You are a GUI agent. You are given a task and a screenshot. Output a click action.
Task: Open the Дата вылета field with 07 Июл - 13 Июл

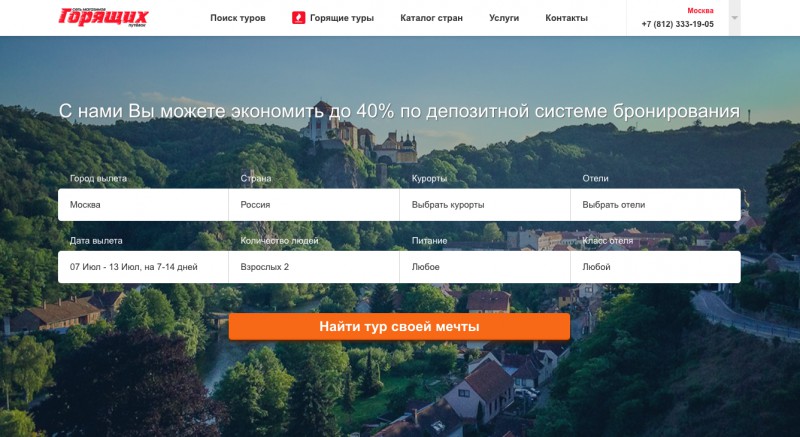coord(143,267)
